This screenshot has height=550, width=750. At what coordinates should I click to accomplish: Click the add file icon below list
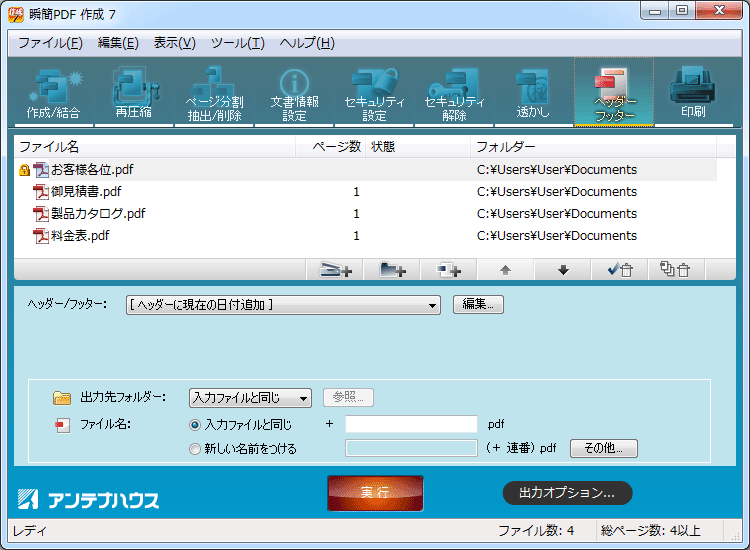coord(335,270)
